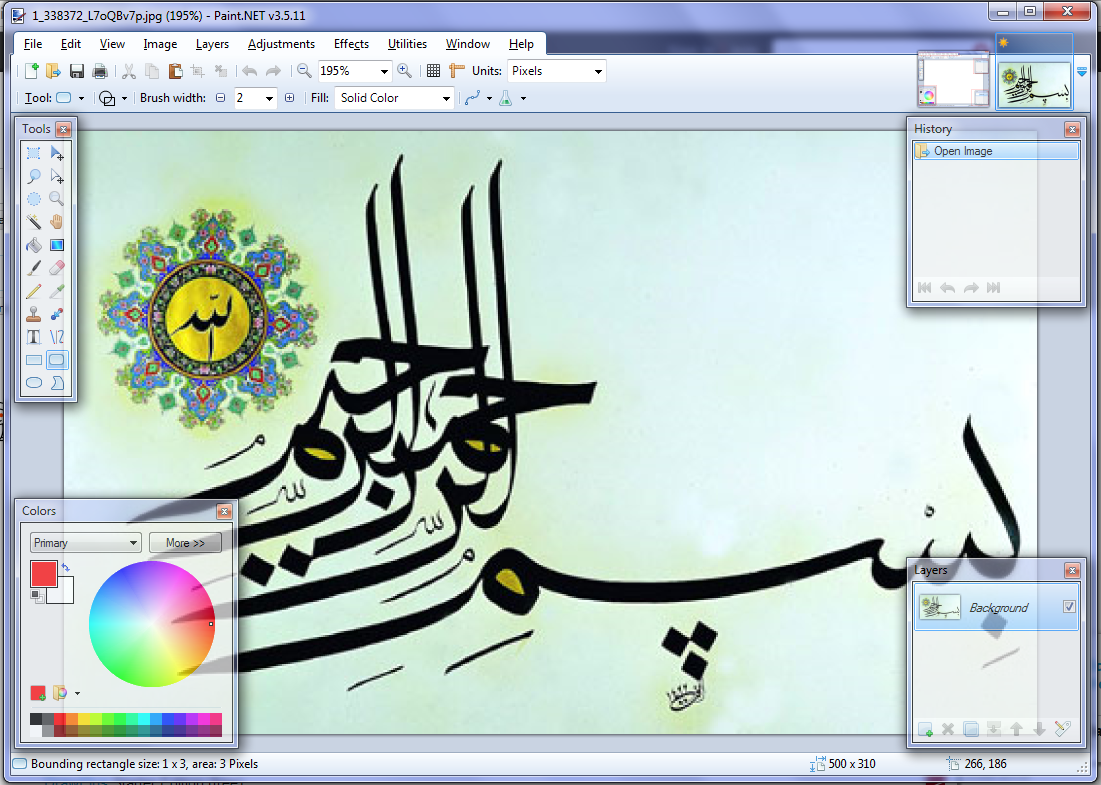Image resolution: width=1101 pixels, height=785 pixels.
Task: Swap primary and secondary colors arrow
Action: tap(65, 567)
